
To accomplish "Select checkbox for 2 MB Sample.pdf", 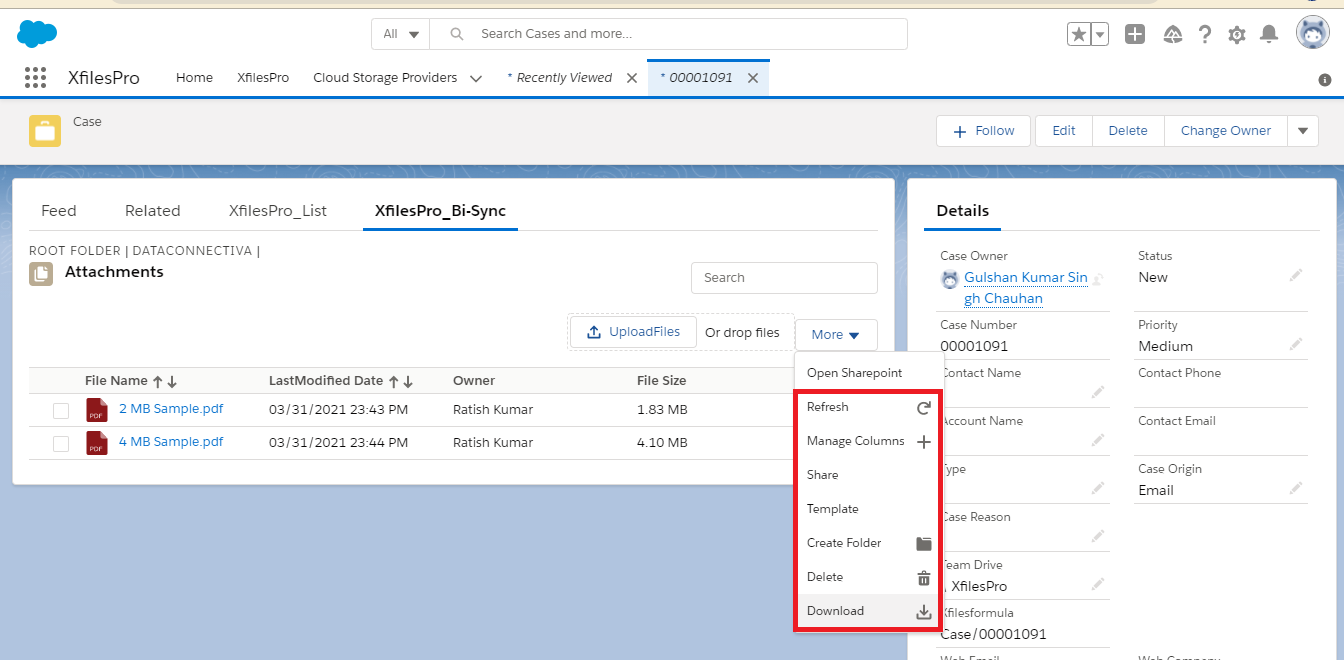I will click(61, 411).
